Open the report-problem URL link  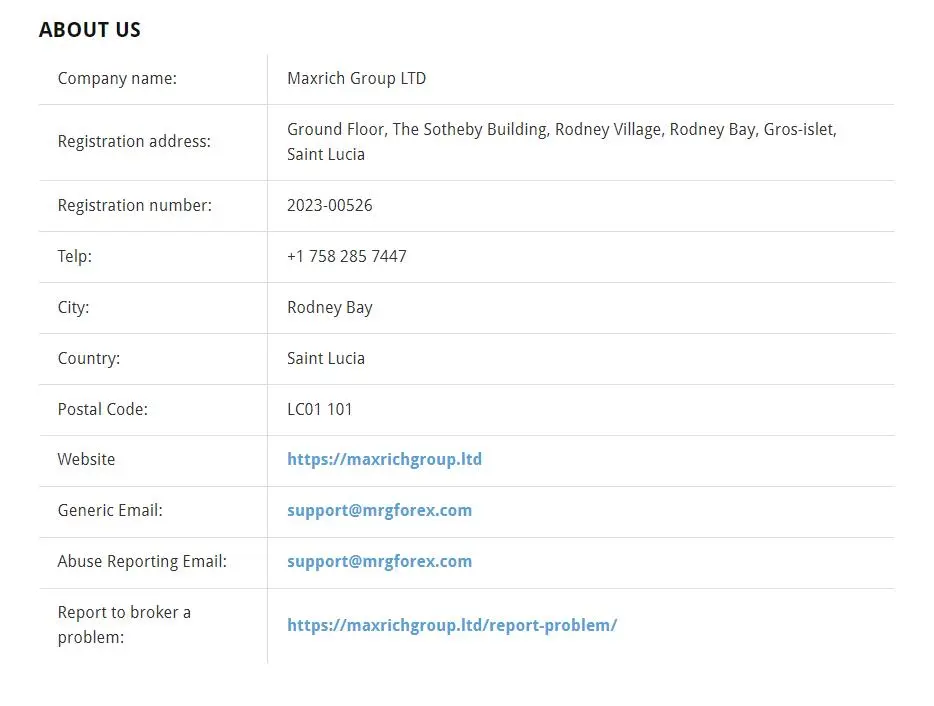452,625
